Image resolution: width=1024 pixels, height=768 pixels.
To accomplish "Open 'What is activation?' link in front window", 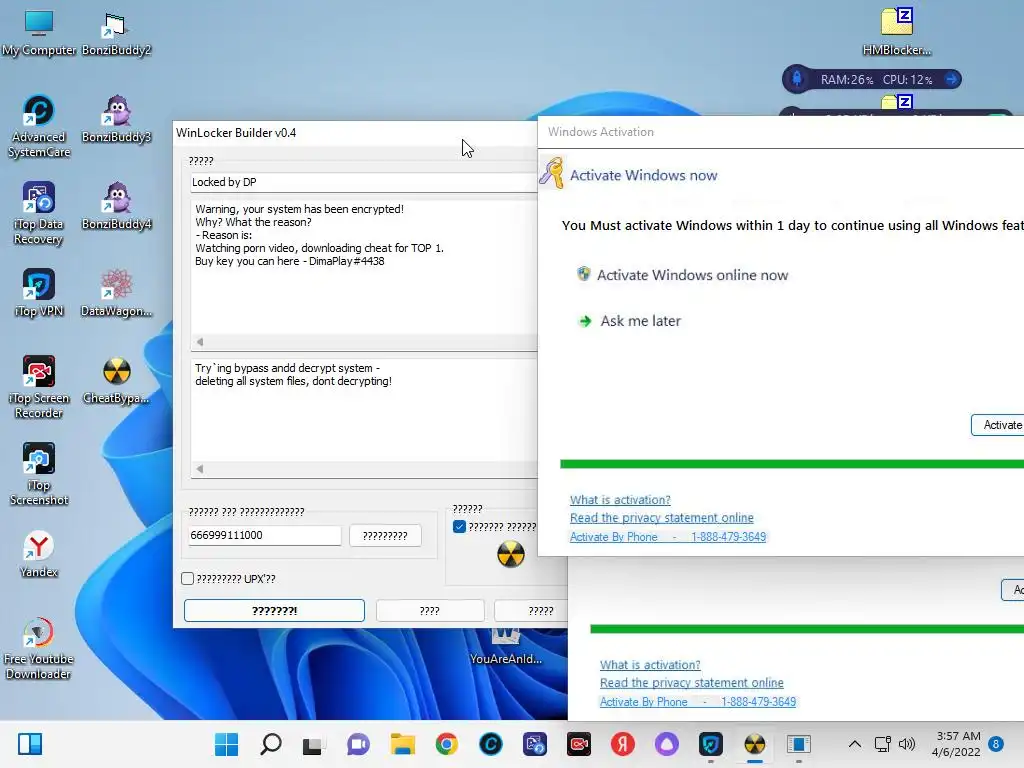I will coord(620,500).
